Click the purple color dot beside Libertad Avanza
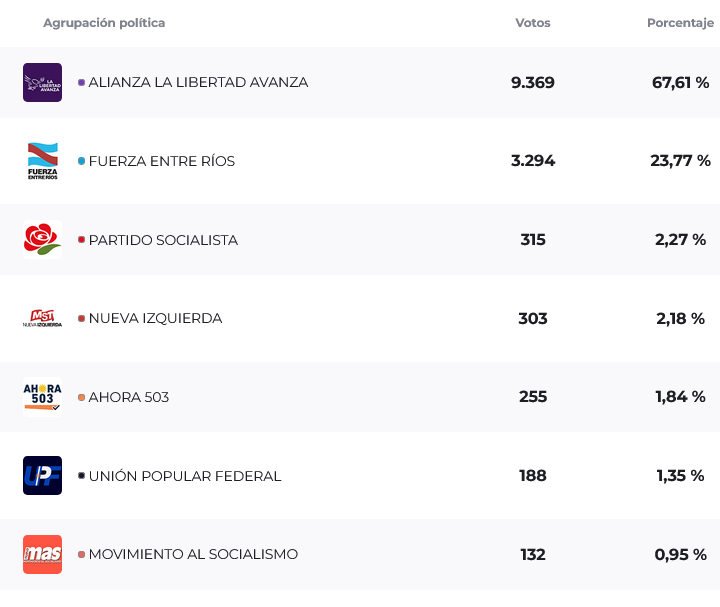The width and height of the screenshot is (720, 607). click(81, 82)
